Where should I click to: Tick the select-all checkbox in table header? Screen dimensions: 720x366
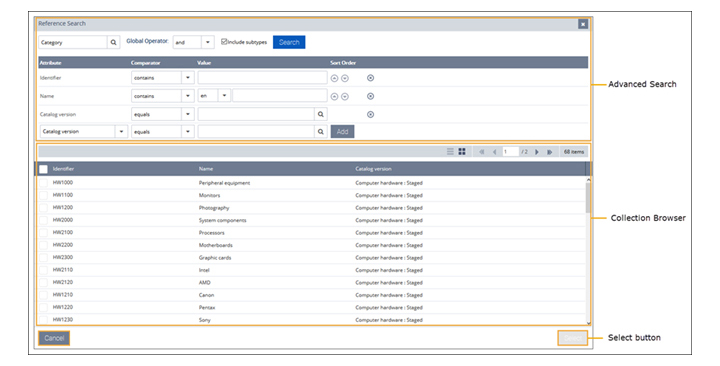point(43,169)
